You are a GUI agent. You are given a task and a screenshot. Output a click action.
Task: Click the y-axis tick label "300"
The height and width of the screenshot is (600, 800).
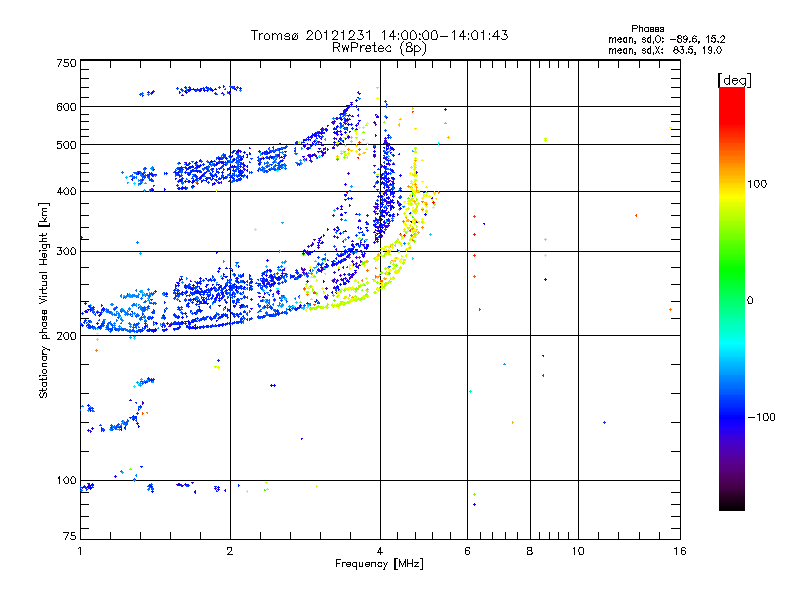click(66, 251)
